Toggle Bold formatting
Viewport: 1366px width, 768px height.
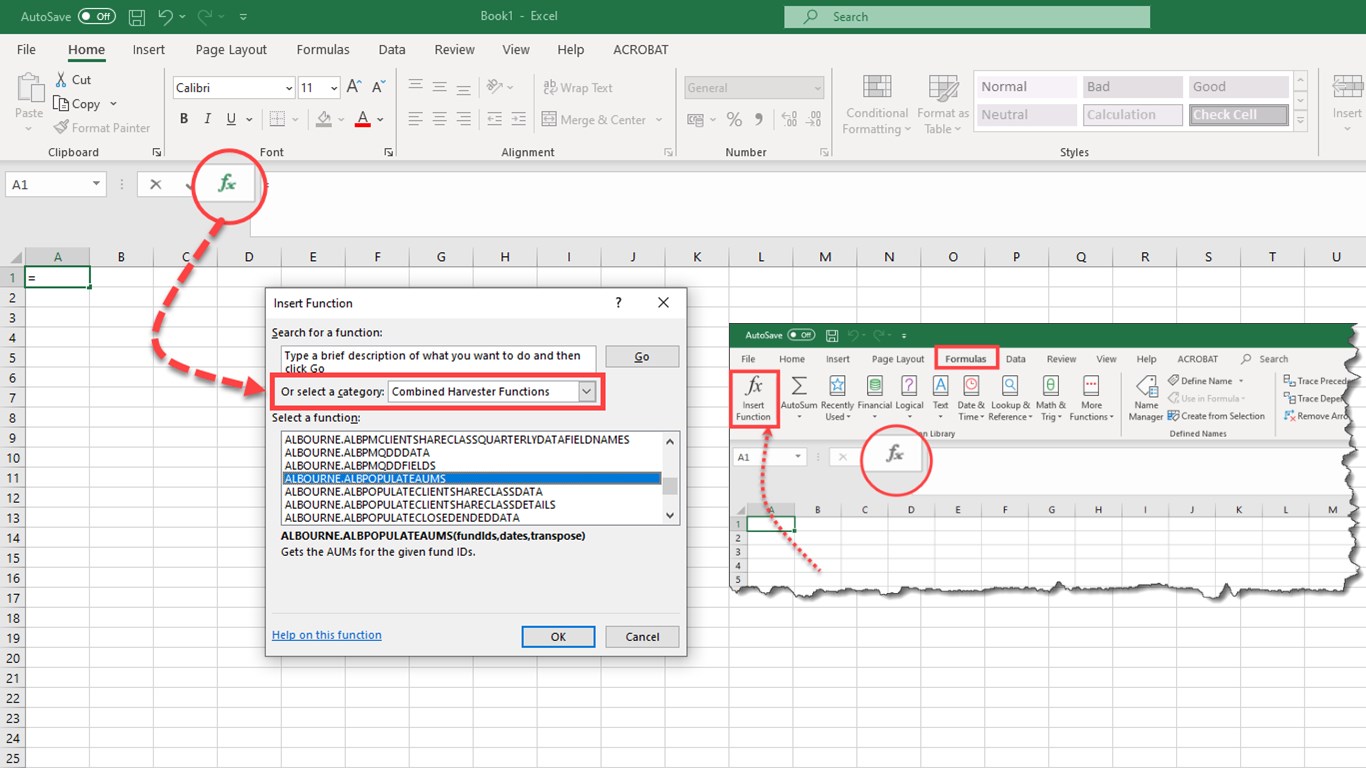(184, 119)
